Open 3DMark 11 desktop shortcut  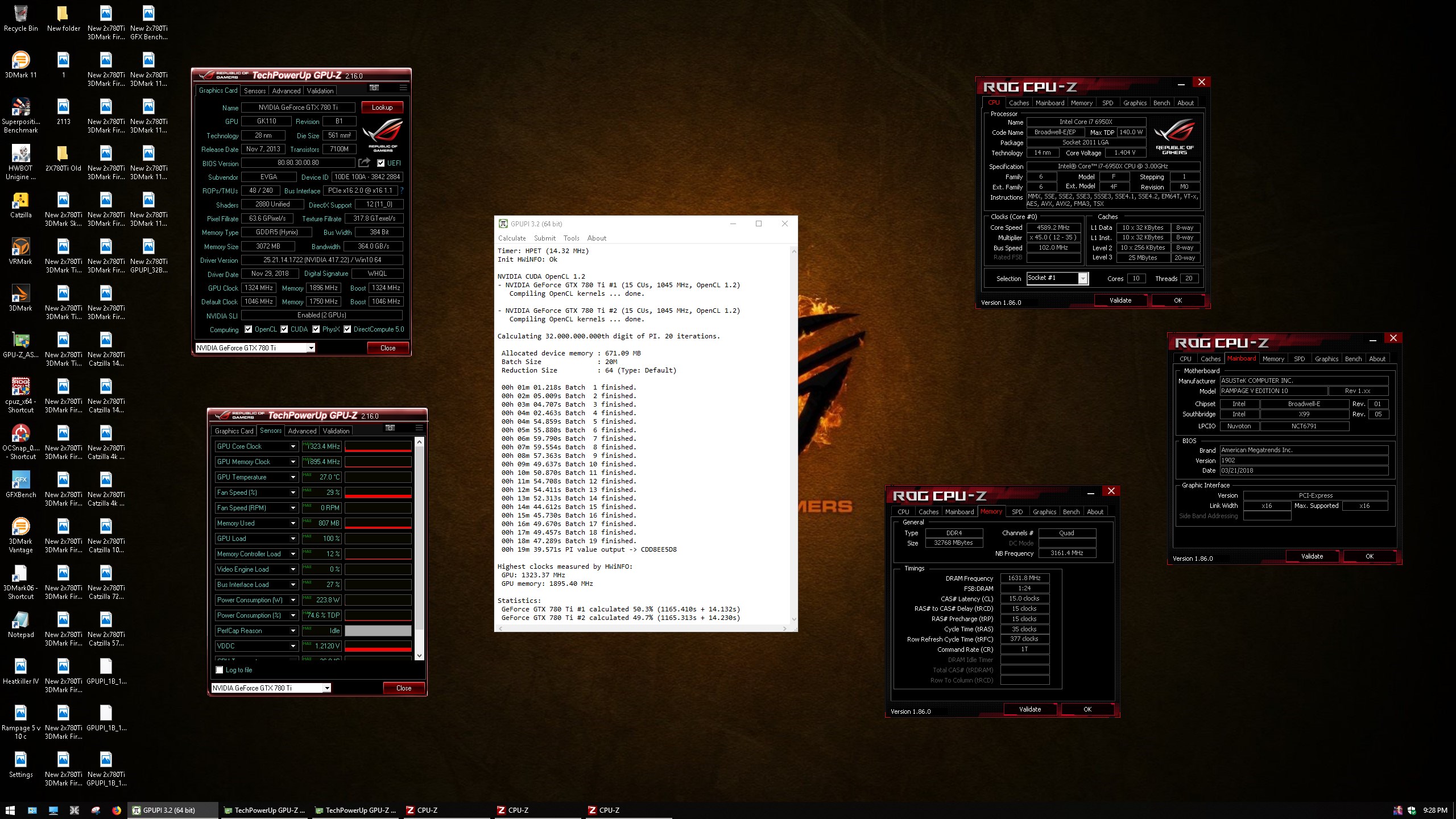click(x=21, y=65)
